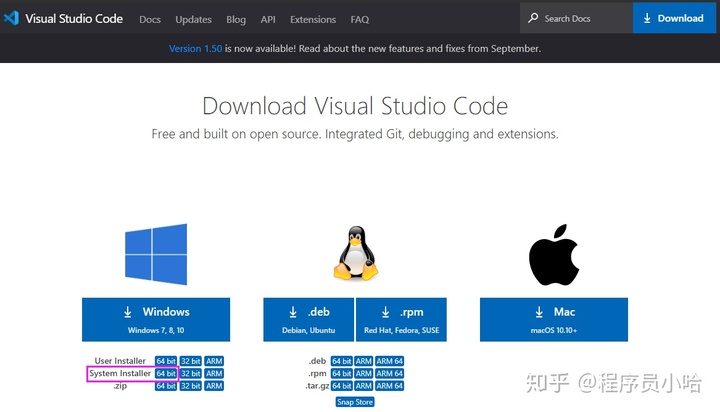The height and width of the screenshot is (412, 720).
Task: Download Windows System Installer 32 bit
Action: click(x=191, y=373)
